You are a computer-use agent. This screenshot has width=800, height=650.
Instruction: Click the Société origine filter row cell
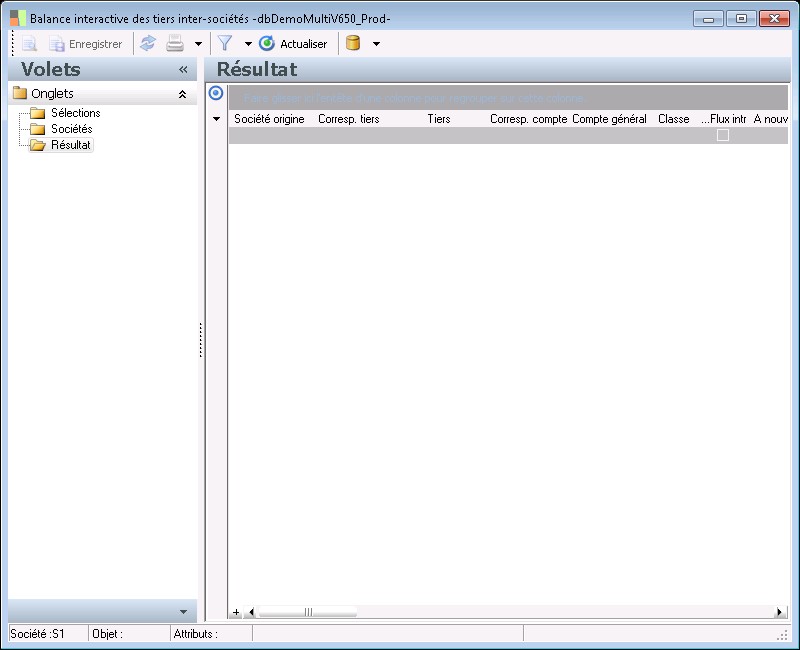coord(272,135)
